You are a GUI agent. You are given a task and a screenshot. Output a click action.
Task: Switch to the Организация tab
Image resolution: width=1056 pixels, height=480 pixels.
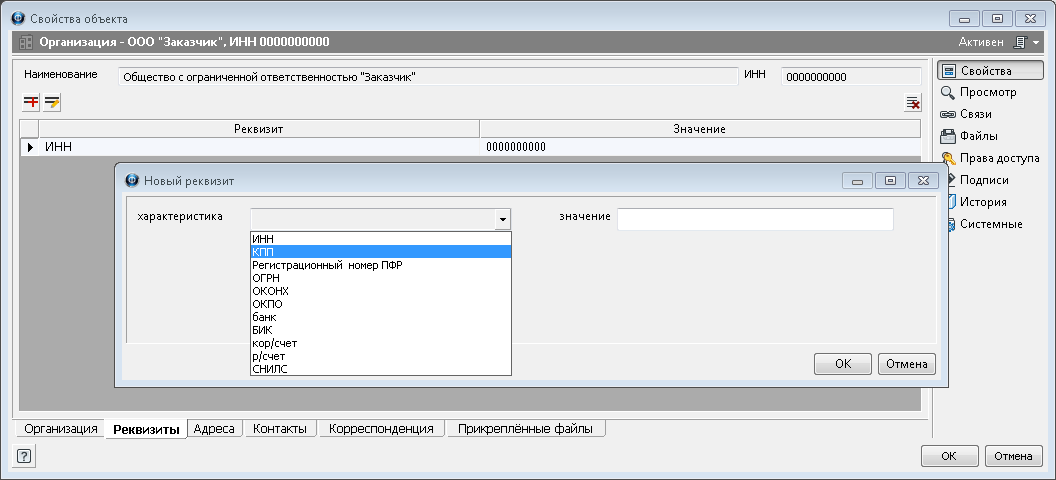pos(61,429)
